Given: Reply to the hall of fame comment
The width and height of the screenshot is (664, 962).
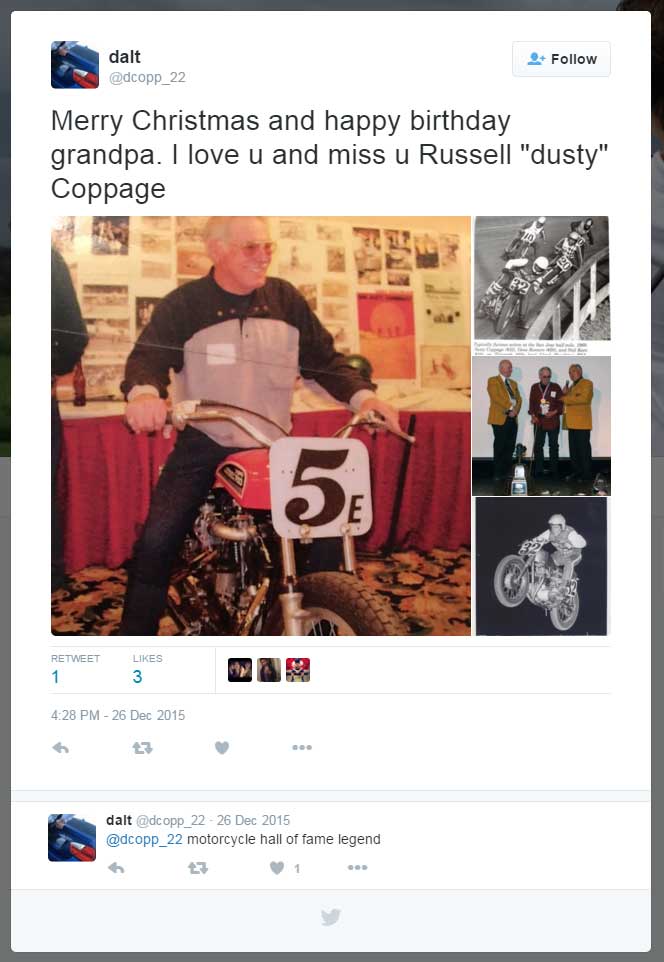Looking at the screenshot, I should pos(116,868).
